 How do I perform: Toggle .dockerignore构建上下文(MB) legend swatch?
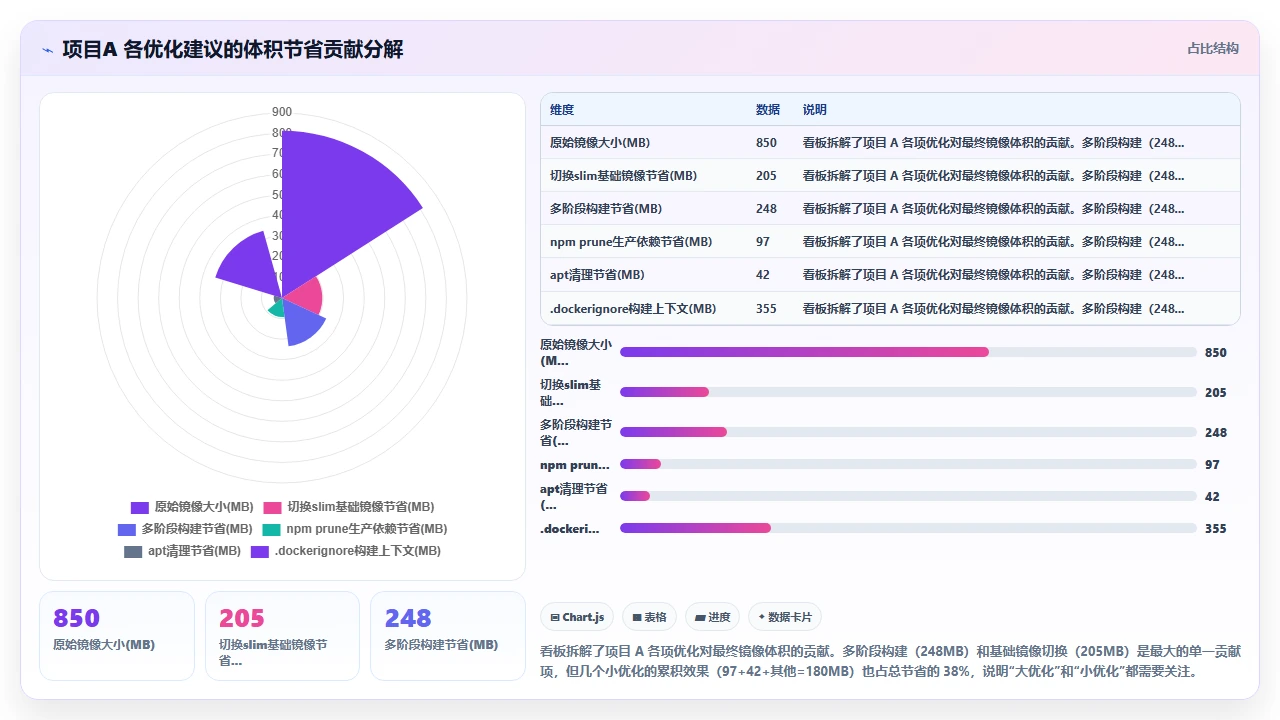tap(260, 551)
